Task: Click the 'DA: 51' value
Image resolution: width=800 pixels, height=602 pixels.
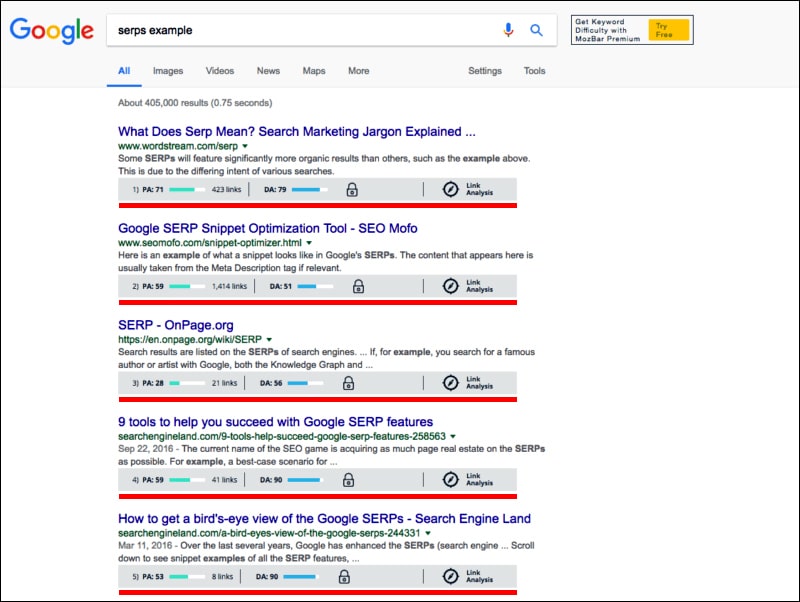Action: [x=281, y=286]
